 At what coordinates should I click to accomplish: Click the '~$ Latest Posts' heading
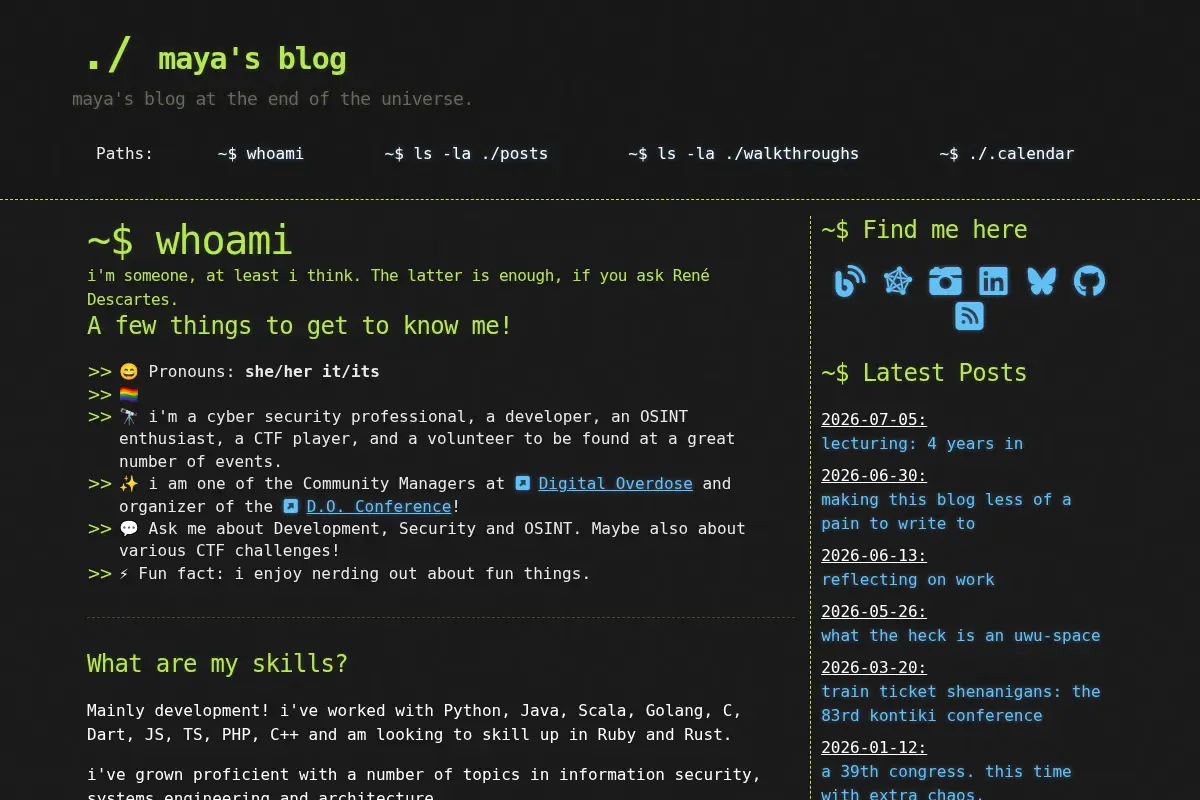click(x=924, y=372)
